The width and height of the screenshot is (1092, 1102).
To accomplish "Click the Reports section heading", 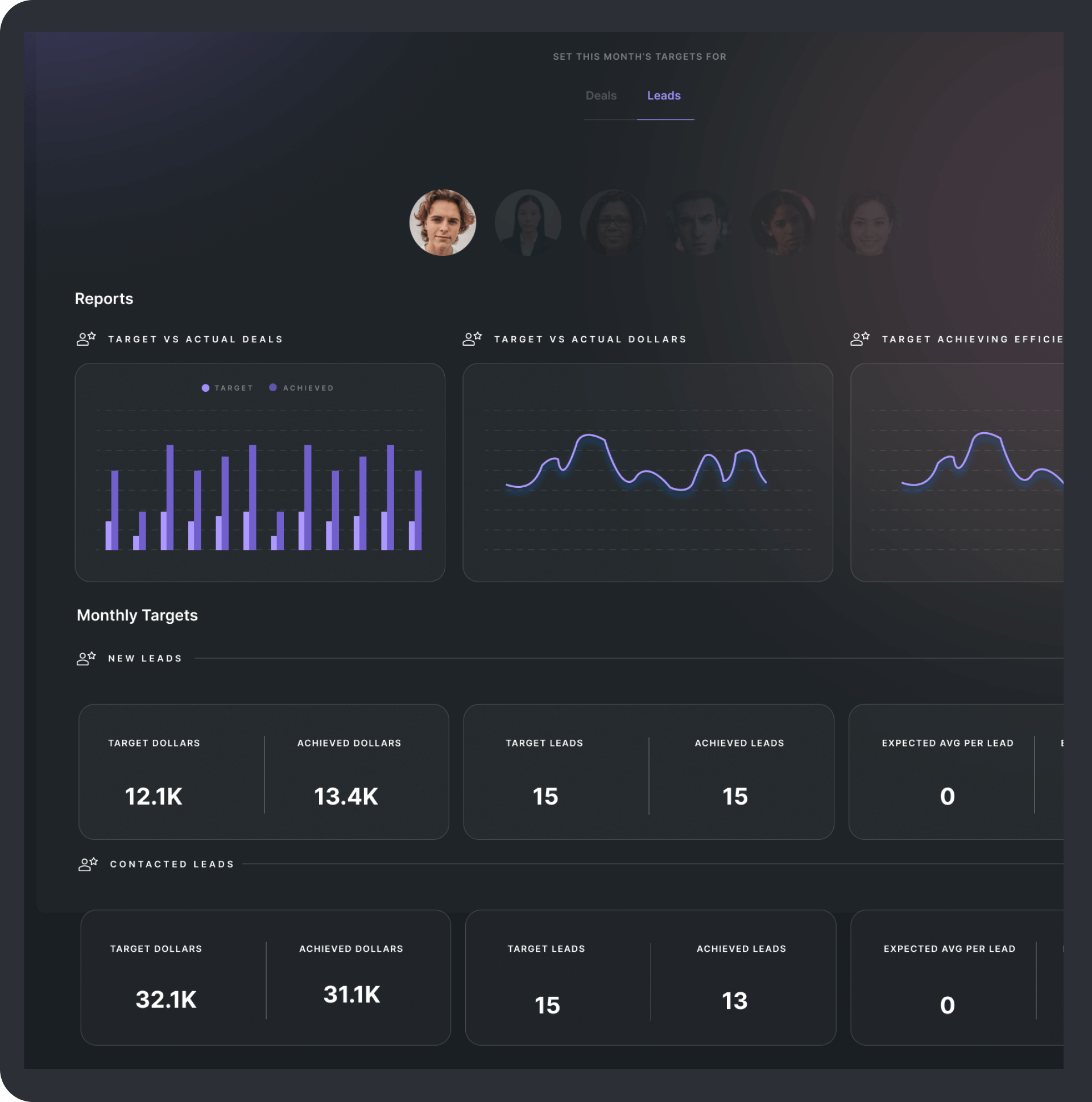I will coord(105,297).
